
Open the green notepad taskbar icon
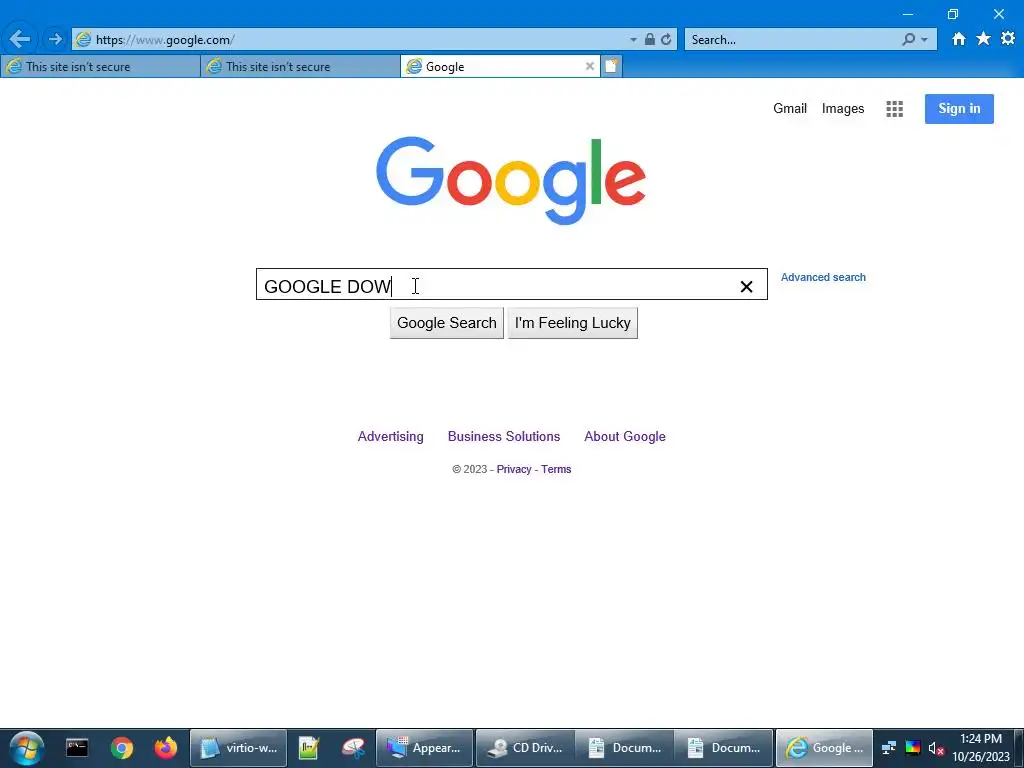pos(308,748)
